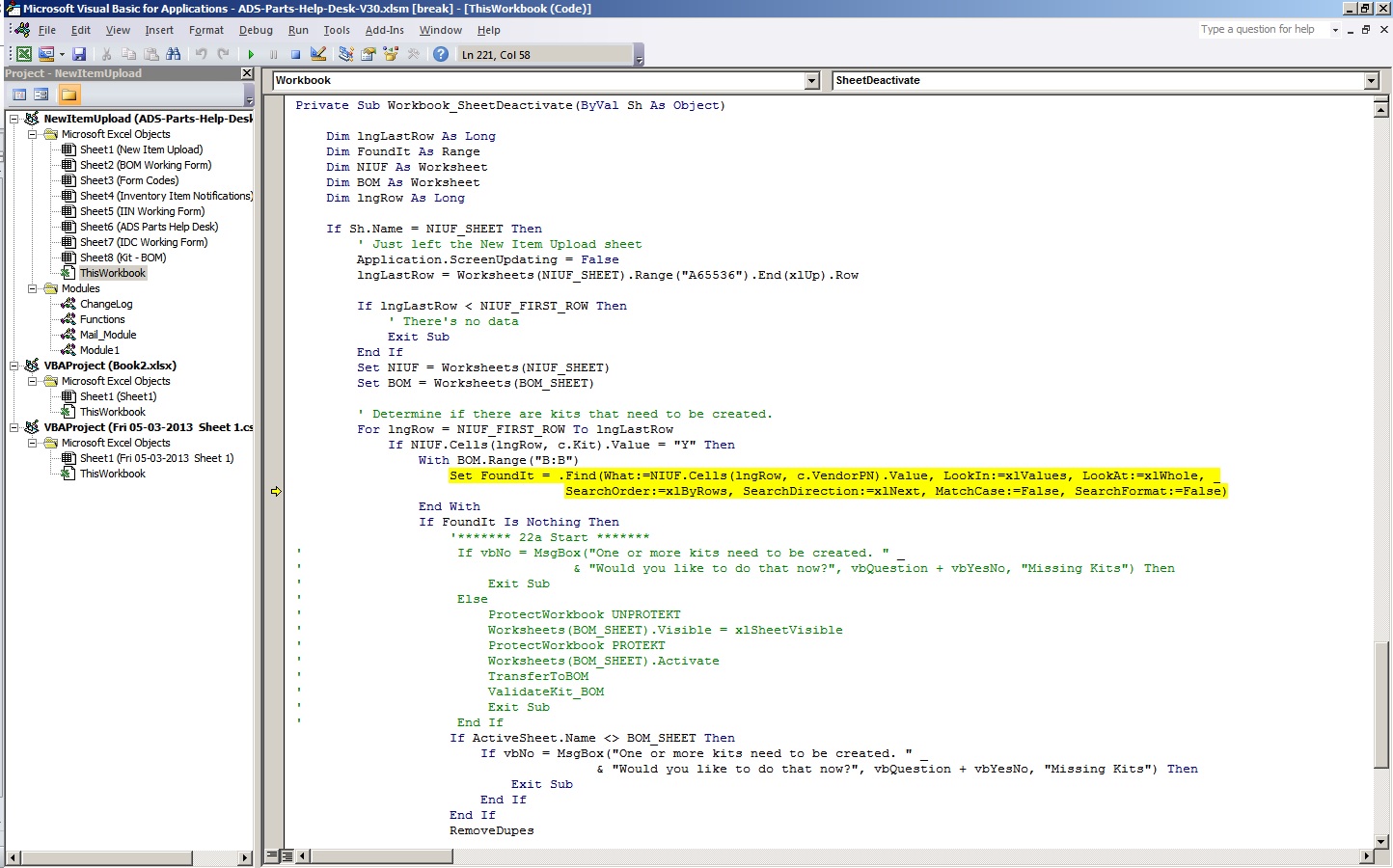
Task: Click the Break pause icon
Action: 273,55
